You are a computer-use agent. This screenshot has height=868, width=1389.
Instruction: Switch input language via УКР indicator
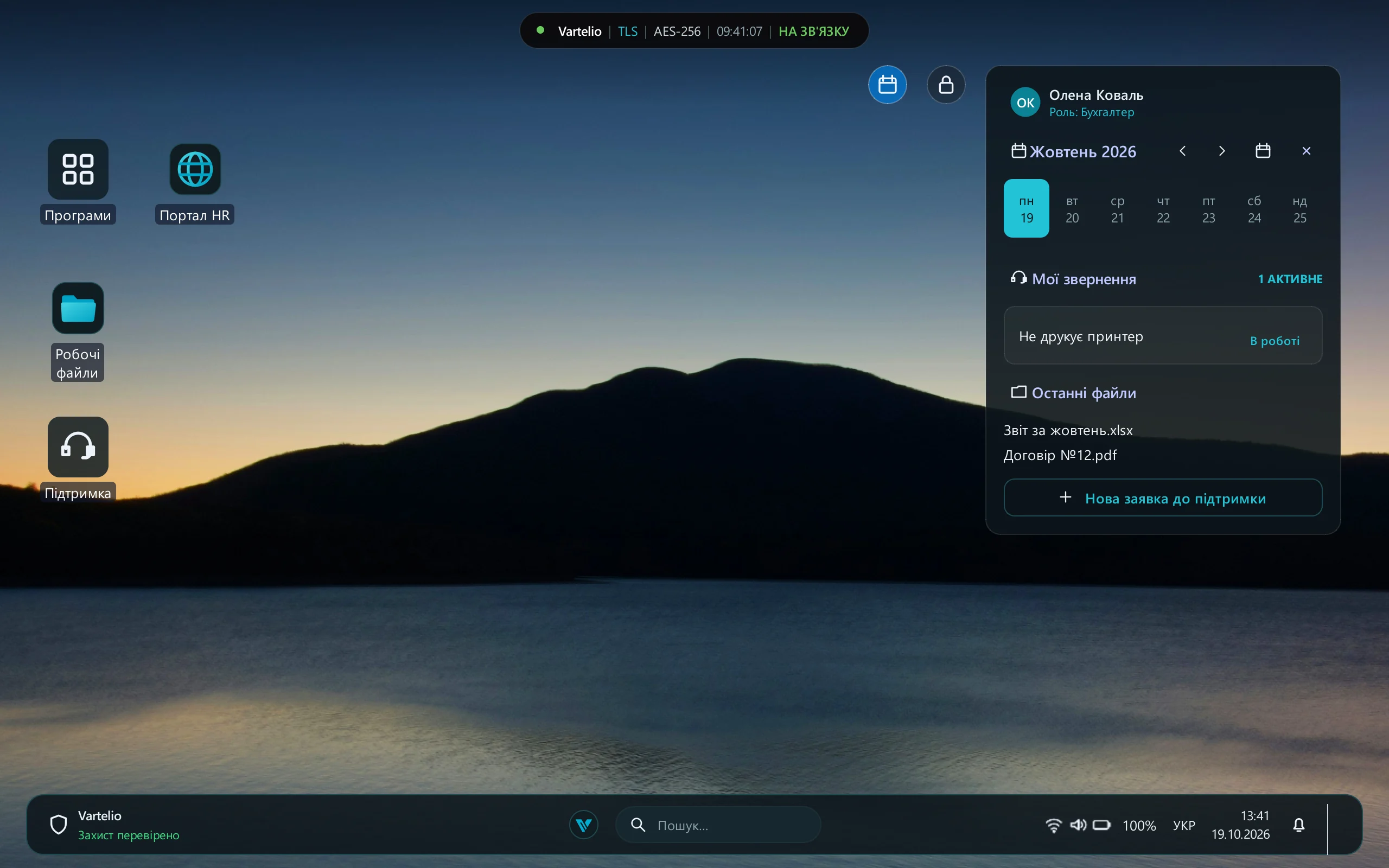1183,826
